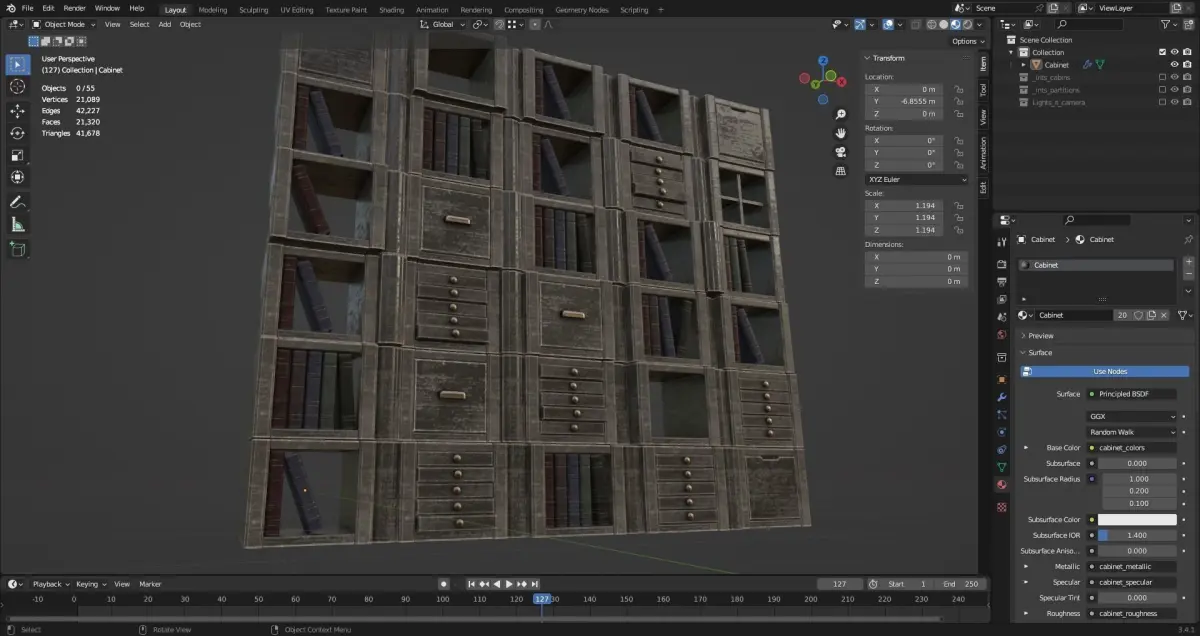Open the Render menu
The width and height of the screenshot is (1200, 636).
point(75,8)
